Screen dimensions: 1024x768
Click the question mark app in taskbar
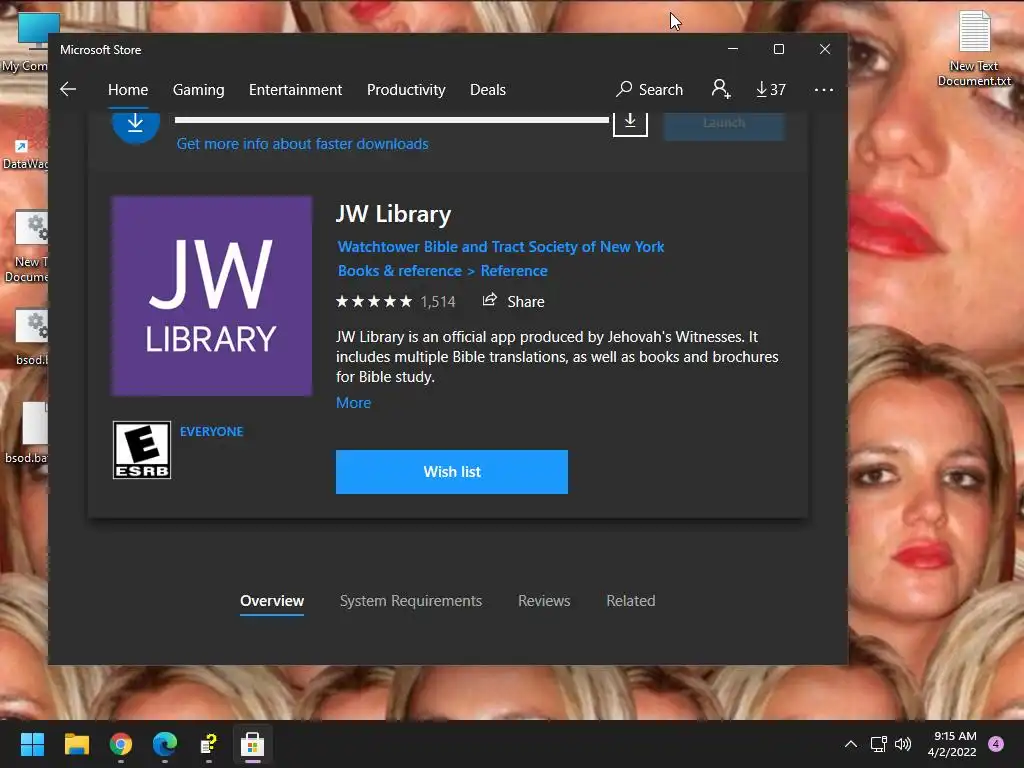[208, 744]
